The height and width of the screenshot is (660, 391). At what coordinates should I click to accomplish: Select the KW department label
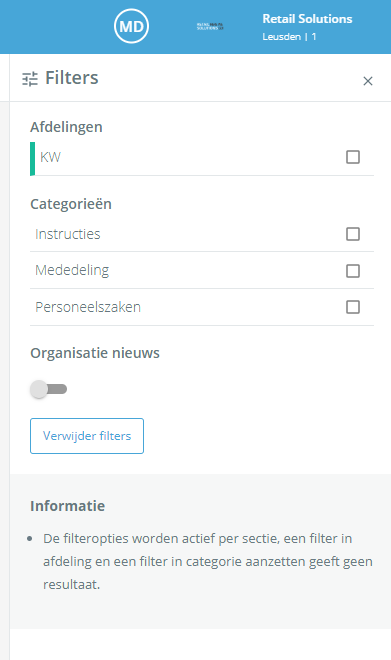50,157
